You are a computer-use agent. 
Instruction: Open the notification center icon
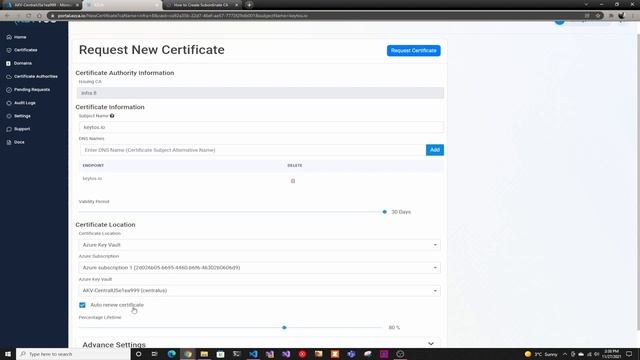(629, 354)
